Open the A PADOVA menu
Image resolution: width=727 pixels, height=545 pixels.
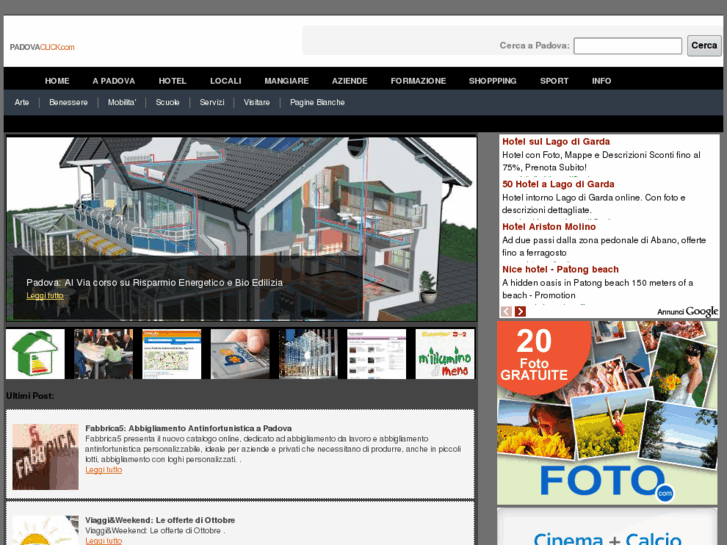(x=114, y=81)
